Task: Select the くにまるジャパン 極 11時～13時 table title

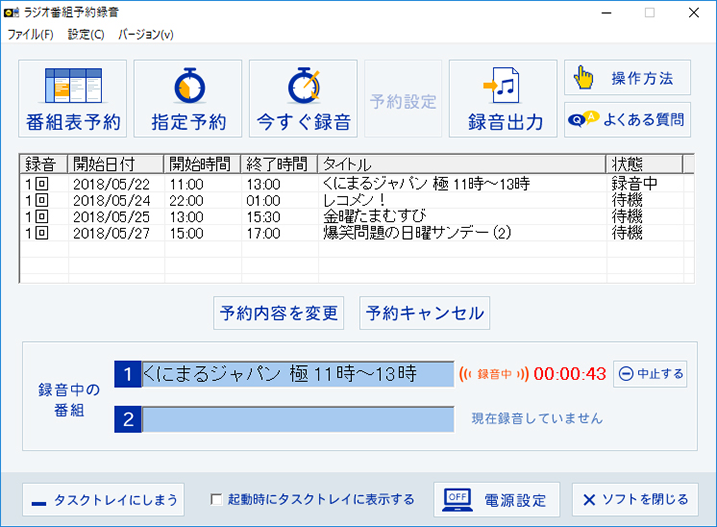Action: [x=426, y=184]
